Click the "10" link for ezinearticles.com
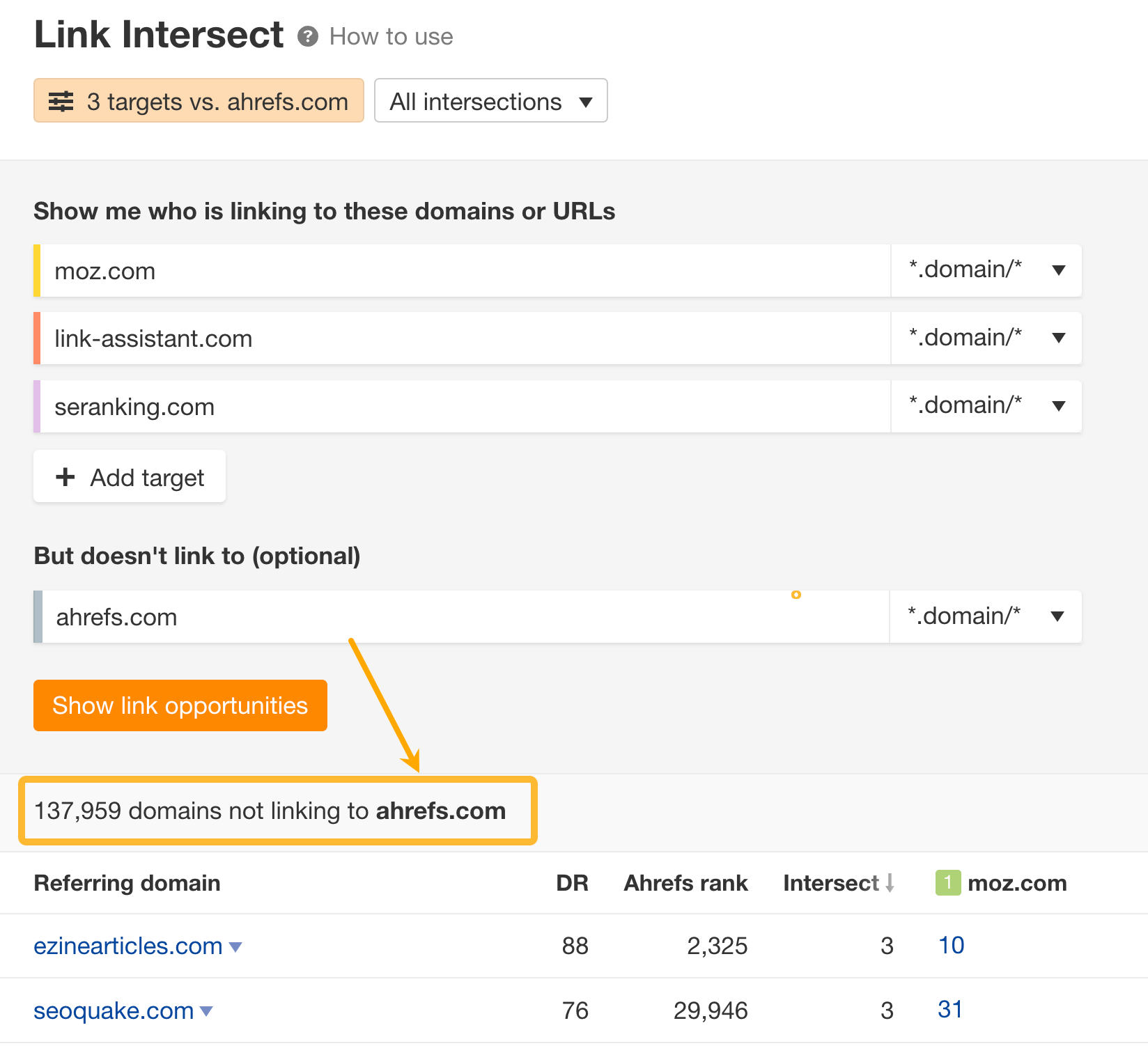This screenshot has width=1148, height=1046. 952,945
